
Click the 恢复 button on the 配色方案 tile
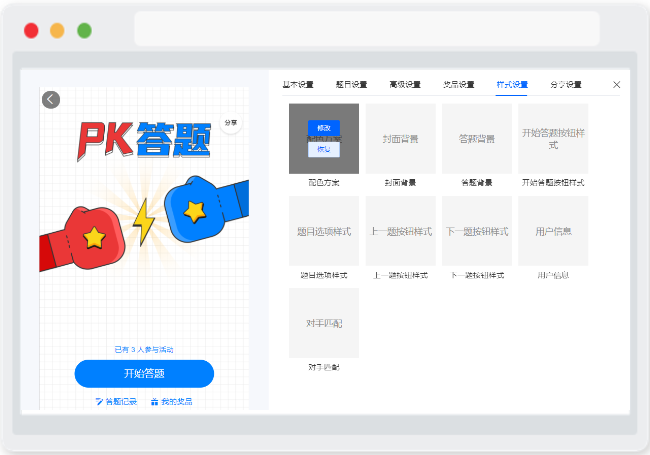point(324,149)
